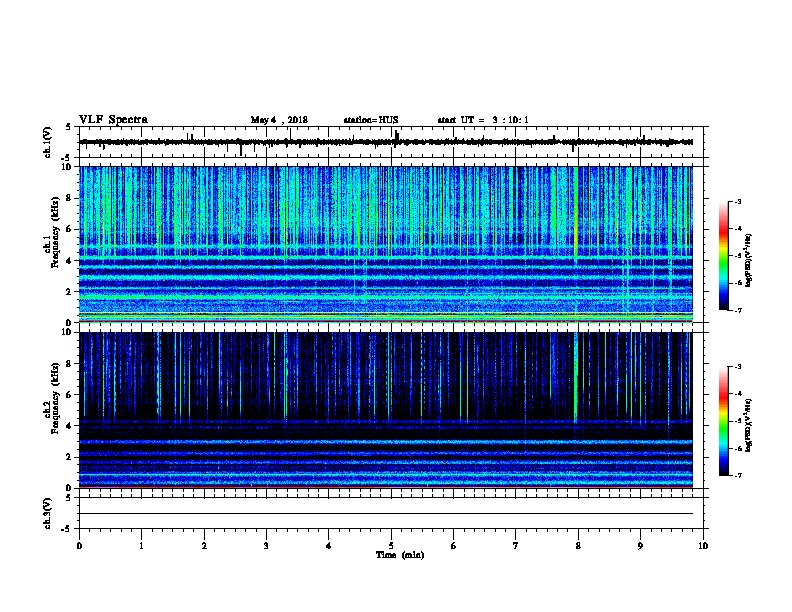This screenshot has width=792, height=612.
Task: Click the "ch.3(V)" axis label
Action: [x=48, y=514]
